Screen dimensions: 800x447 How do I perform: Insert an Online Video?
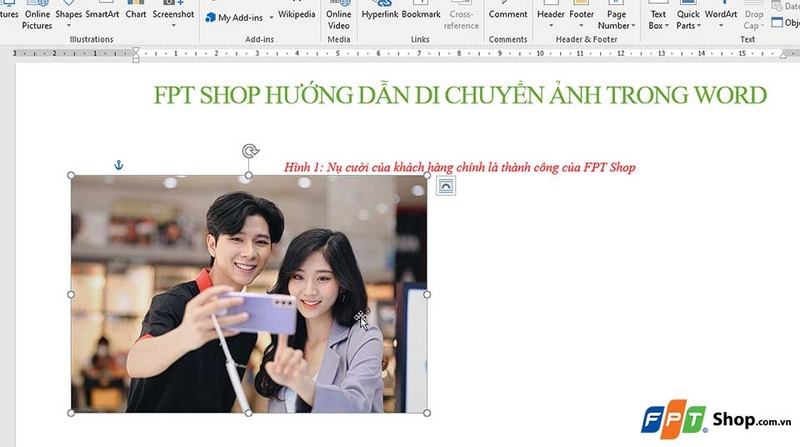pos(339,16)
